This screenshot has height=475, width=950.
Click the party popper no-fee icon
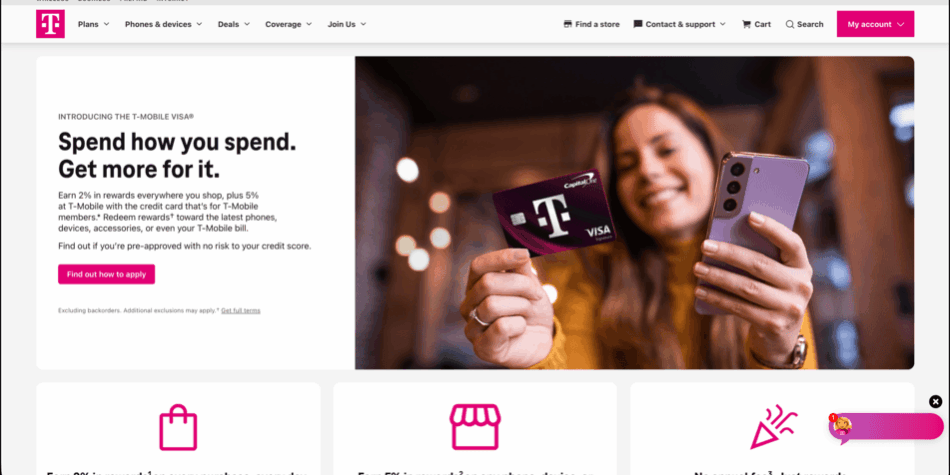coord(774,428)
